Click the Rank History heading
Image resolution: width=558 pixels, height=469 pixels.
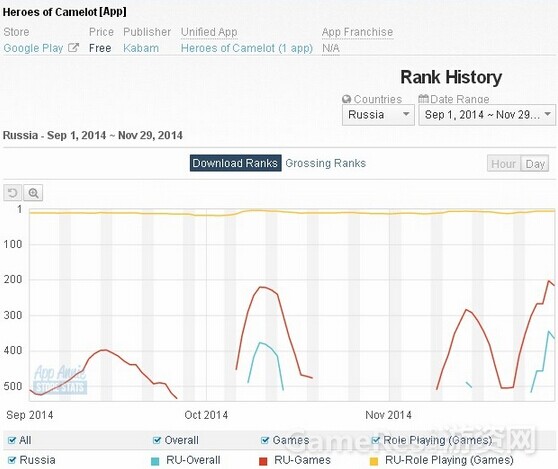tap(451, 77)
